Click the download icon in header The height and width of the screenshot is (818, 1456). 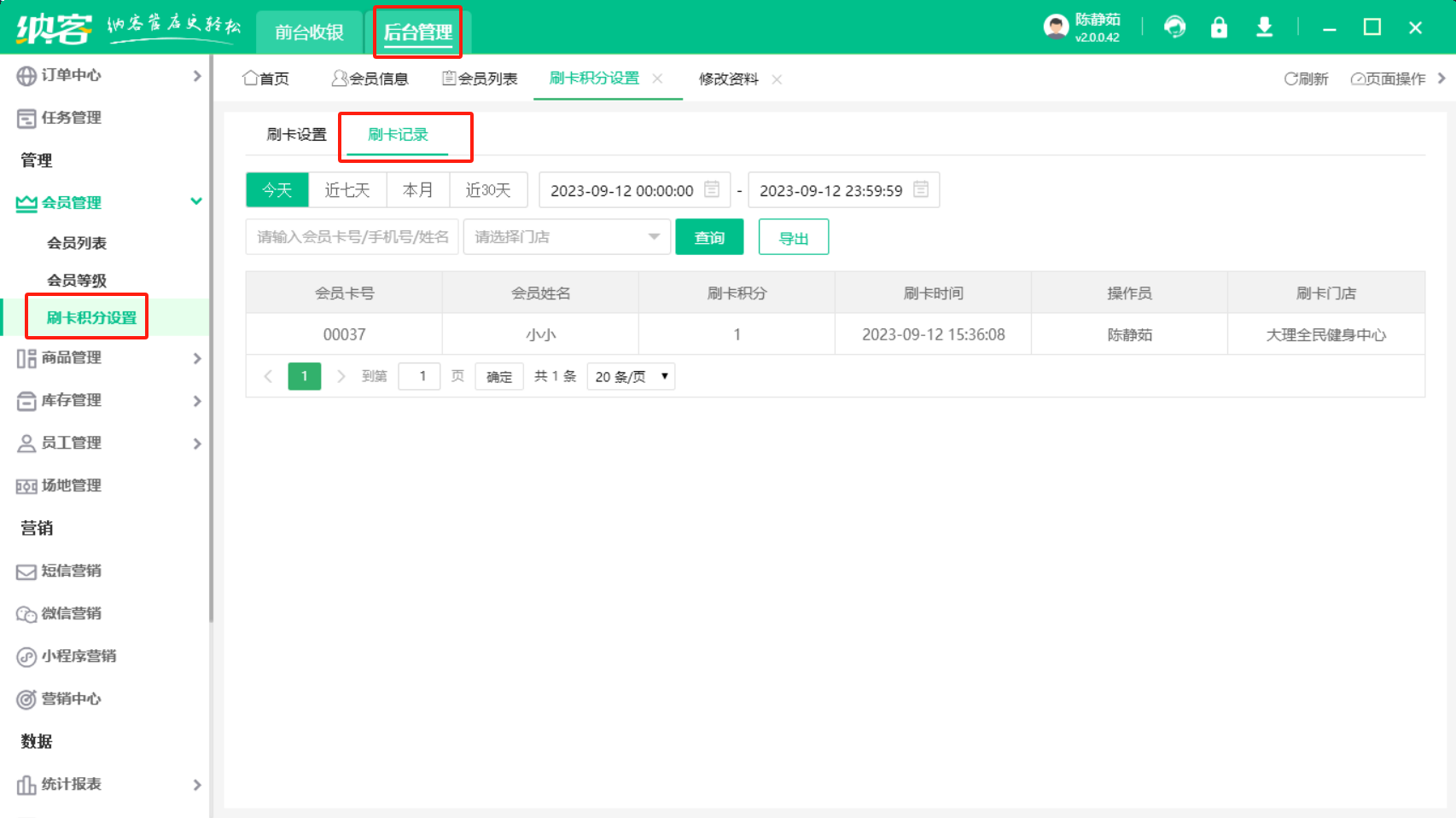[1264, 27]
